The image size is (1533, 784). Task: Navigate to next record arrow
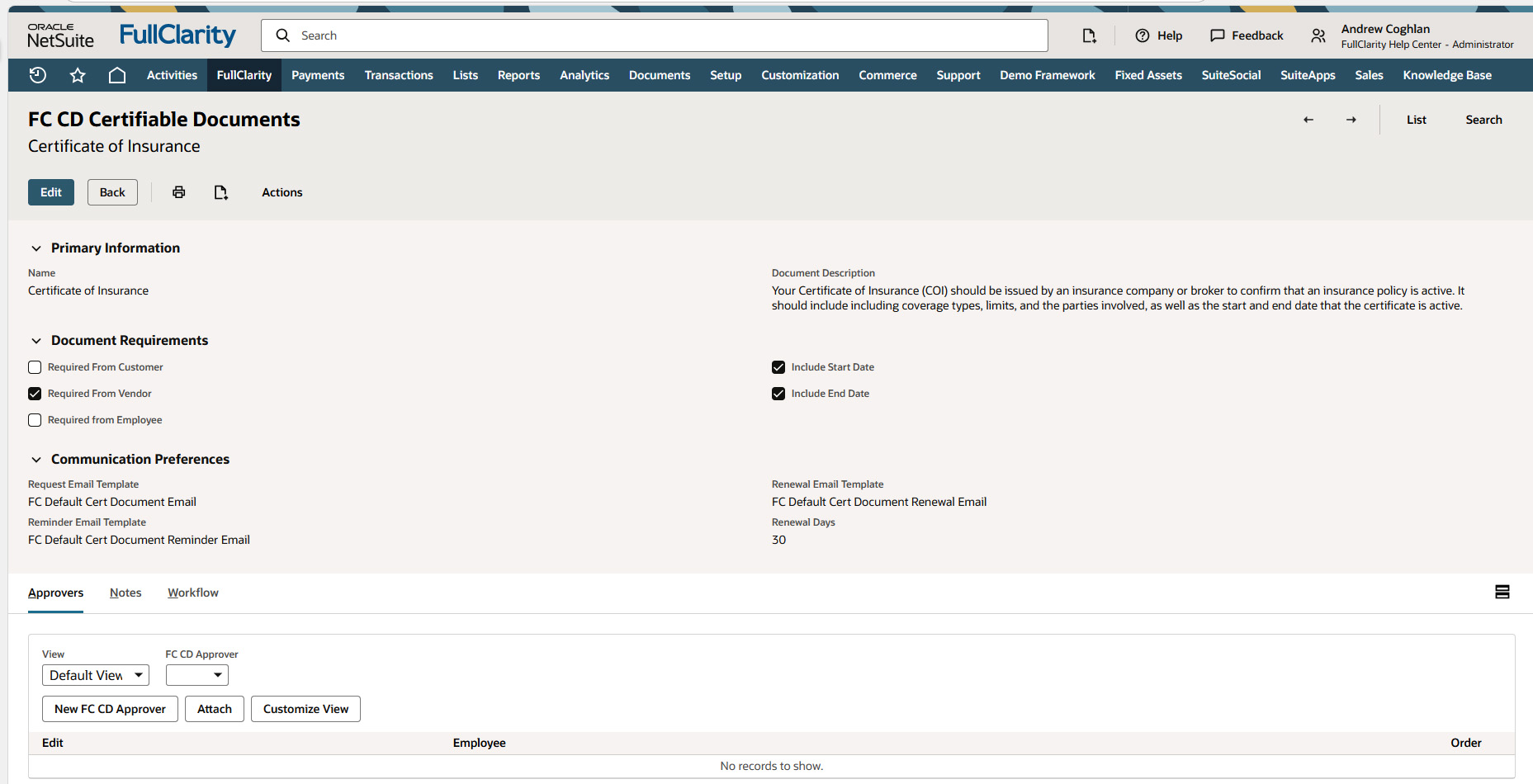coord(1351,120)
